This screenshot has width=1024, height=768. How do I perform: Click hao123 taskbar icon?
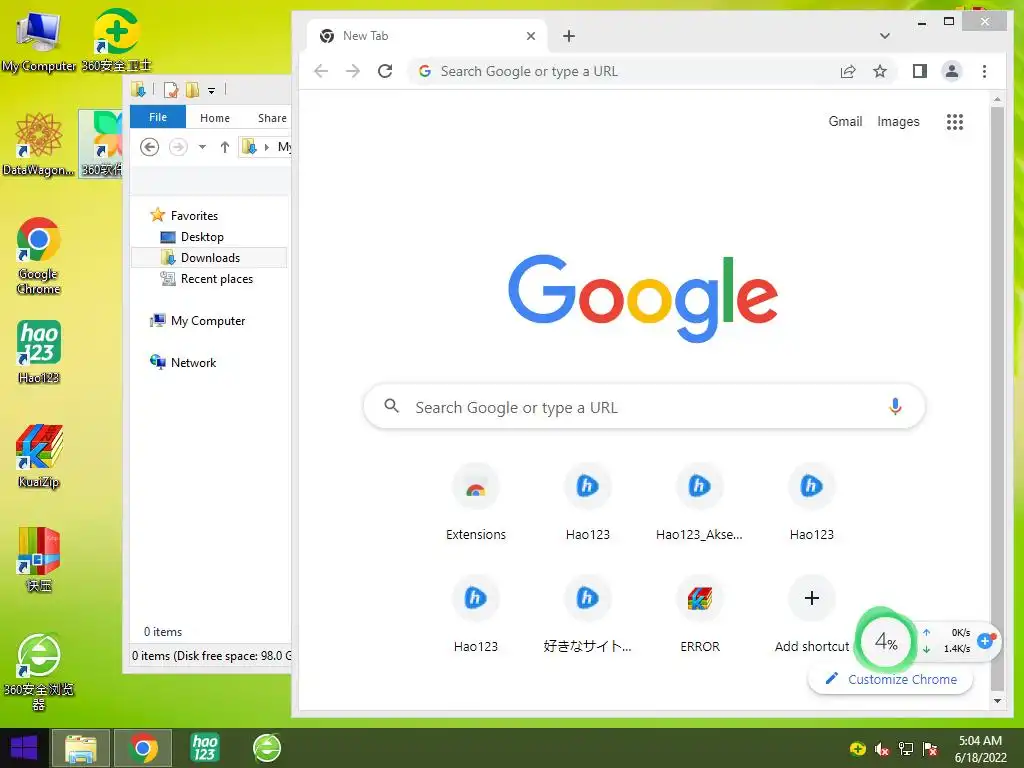coord(204,748)
